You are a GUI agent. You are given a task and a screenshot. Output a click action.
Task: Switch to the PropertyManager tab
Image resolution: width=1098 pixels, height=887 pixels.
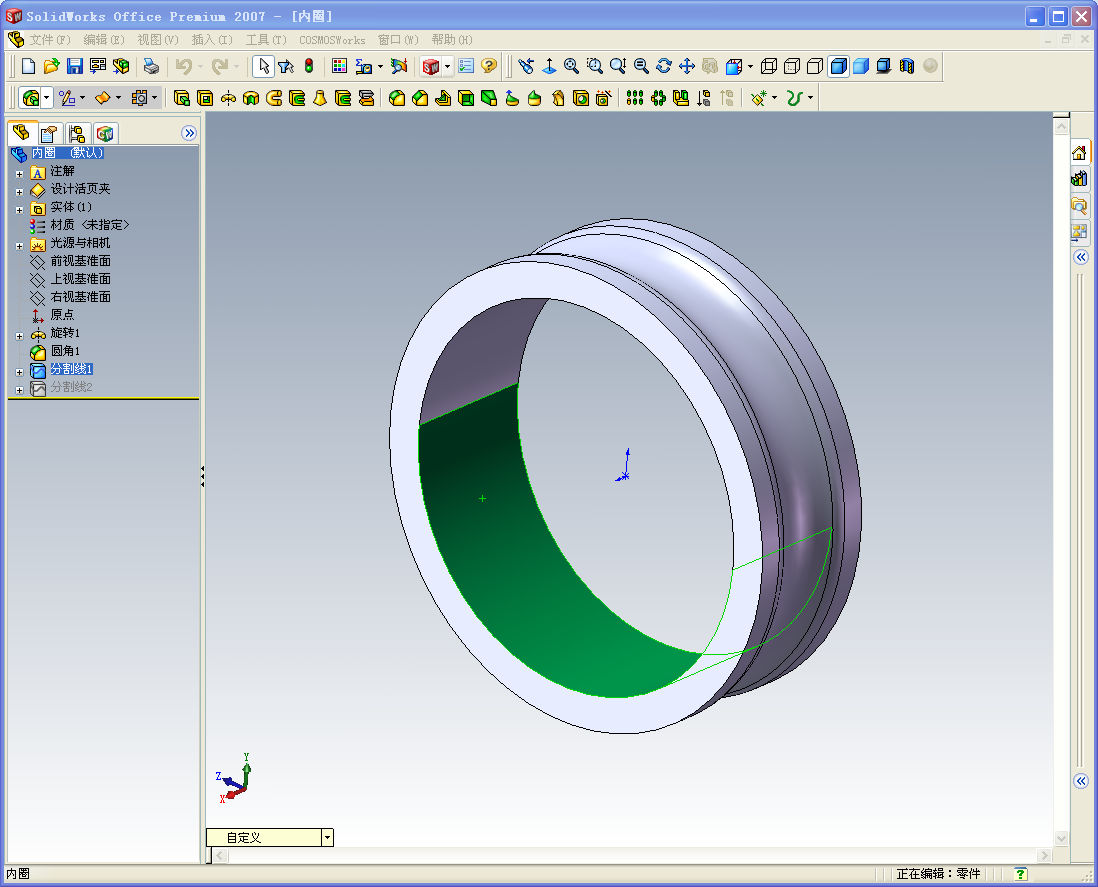pos(49,133)
